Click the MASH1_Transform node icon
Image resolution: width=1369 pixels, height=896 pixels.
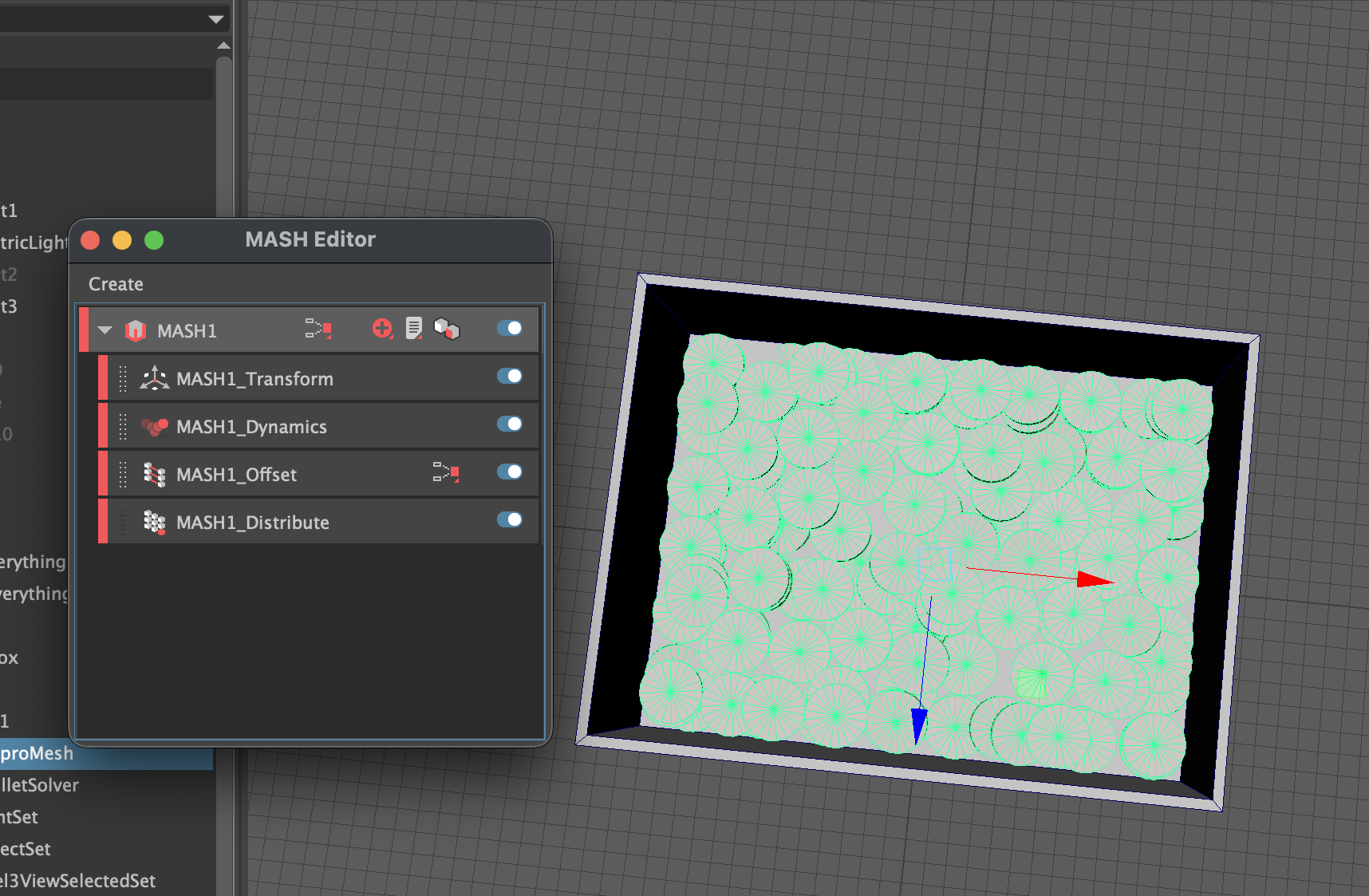pos(154,378)
